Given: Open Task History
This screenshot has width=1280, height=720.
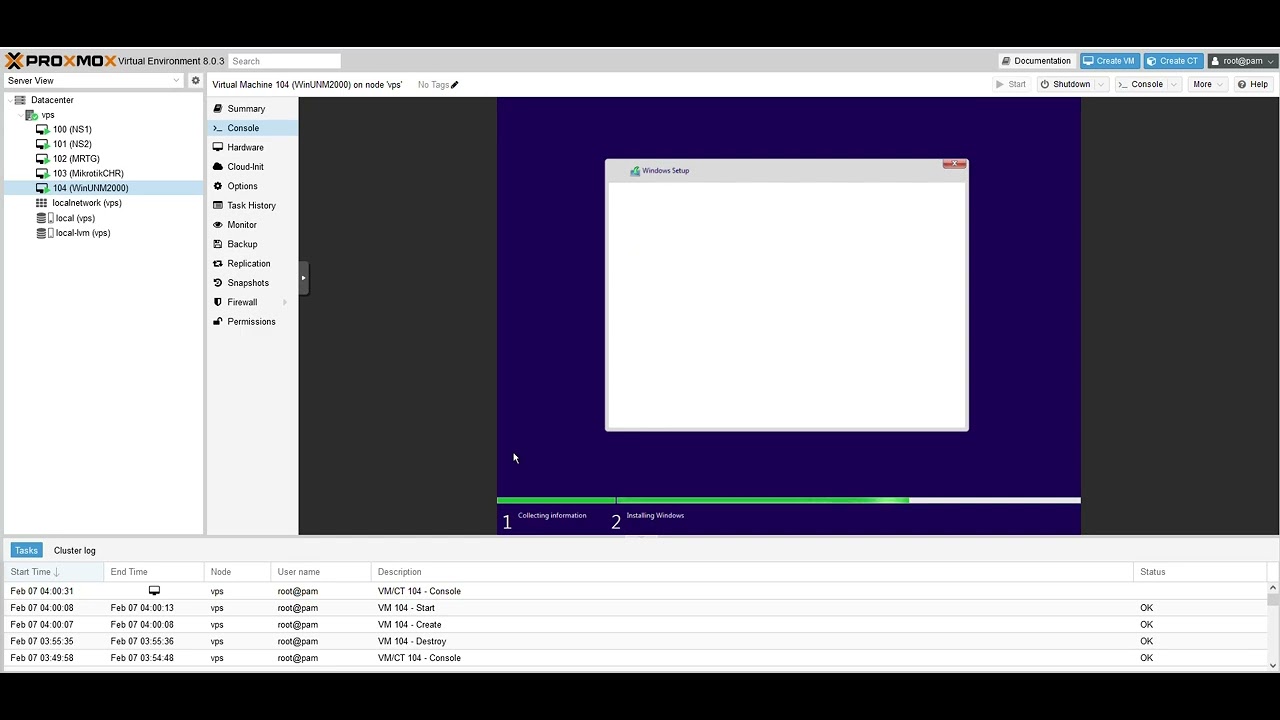Looking at the screenshot, I should coord(252,205).
